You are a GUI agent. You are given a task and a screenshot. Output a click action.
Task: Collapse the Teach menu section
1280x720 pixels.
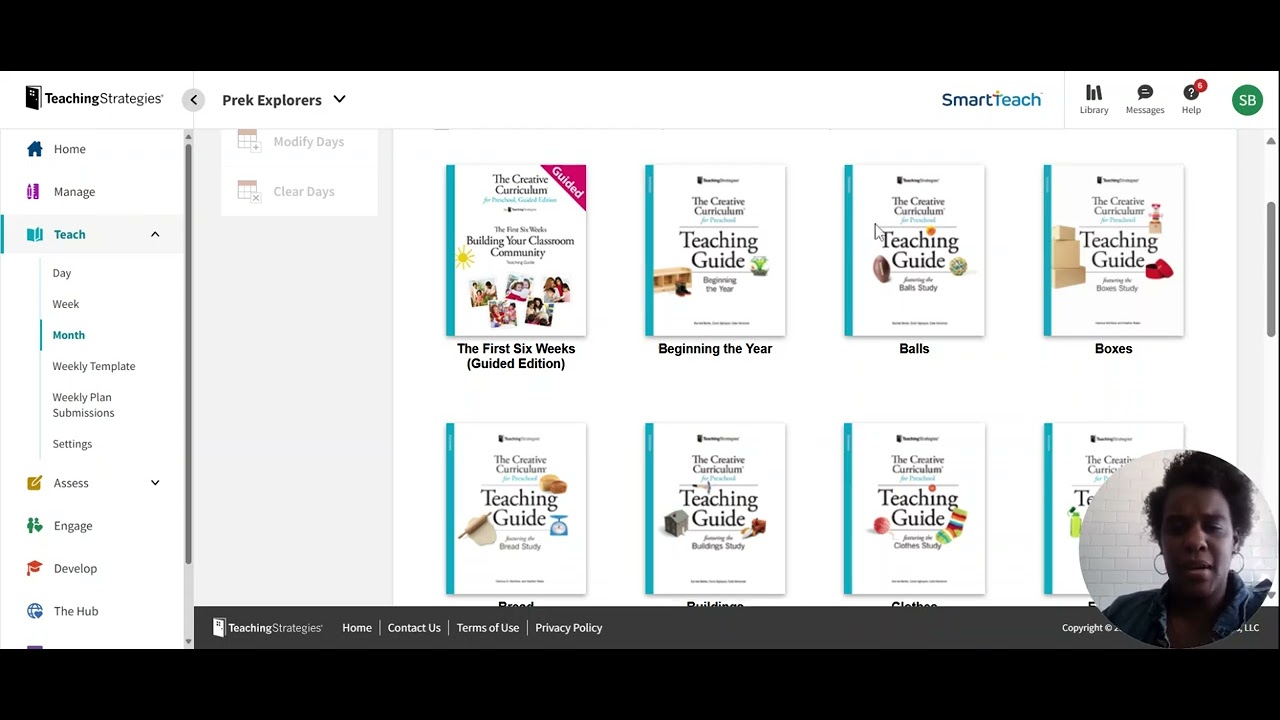(155, 234)
